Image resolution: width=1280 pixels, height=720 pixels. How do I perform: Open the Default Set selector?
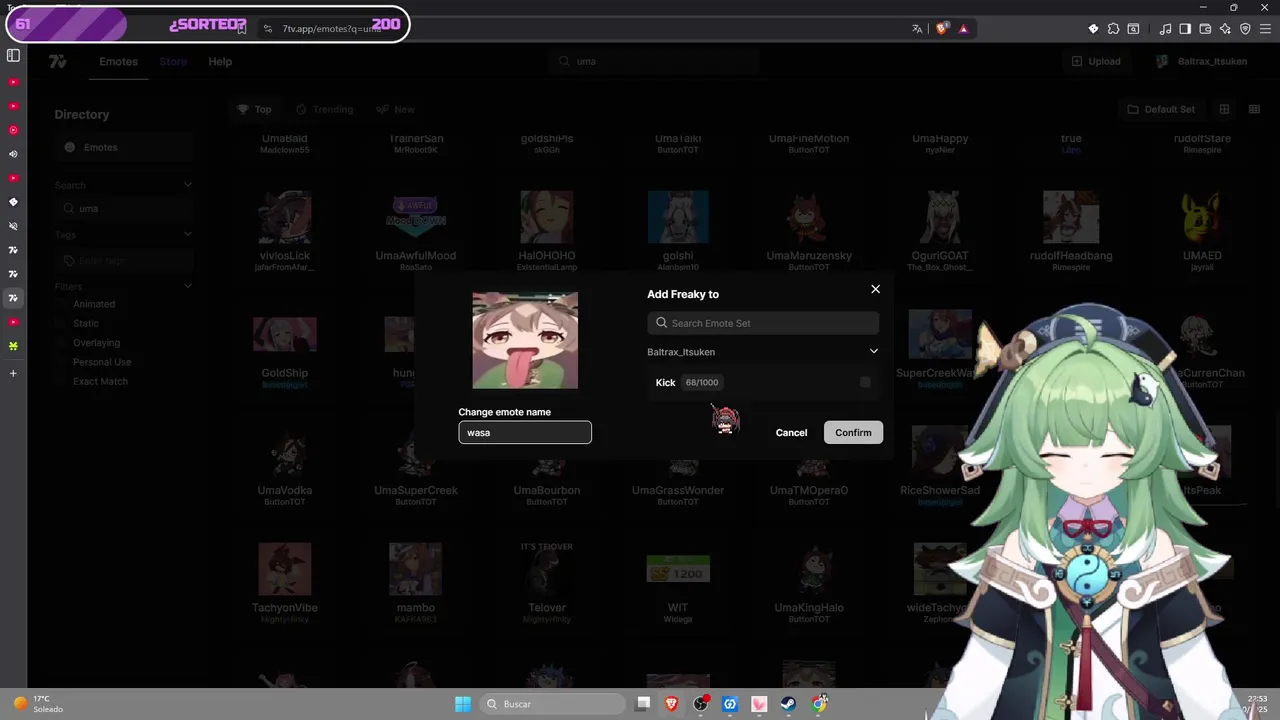(1161, 109)
